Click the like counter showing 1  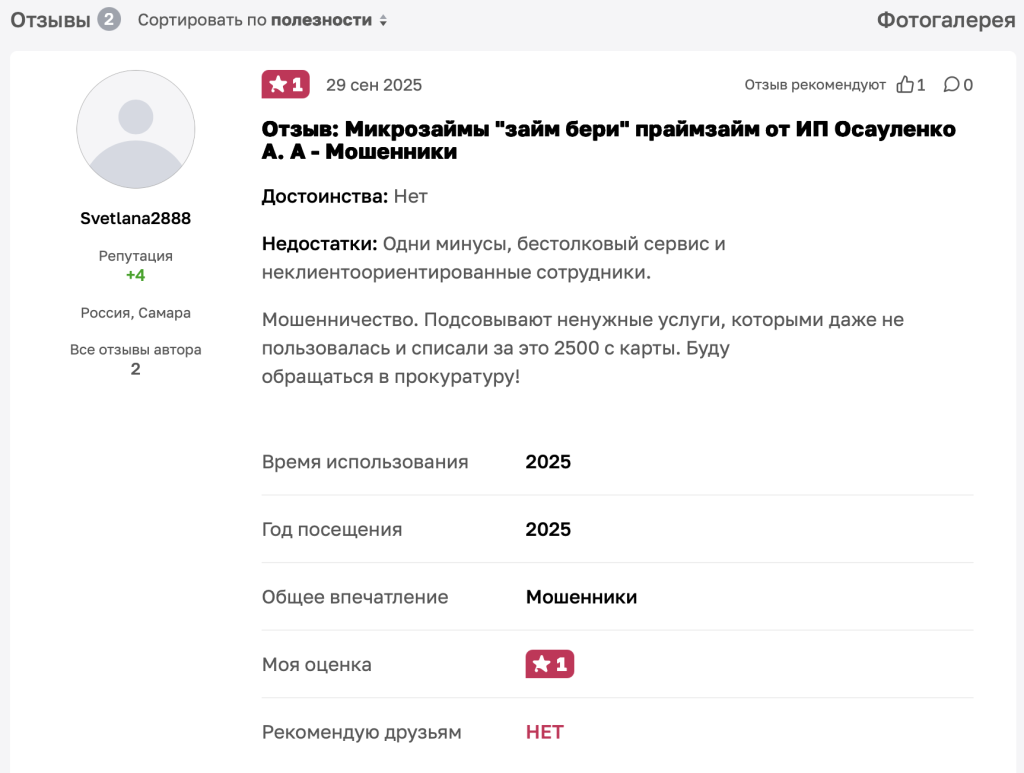pos(920,85)
